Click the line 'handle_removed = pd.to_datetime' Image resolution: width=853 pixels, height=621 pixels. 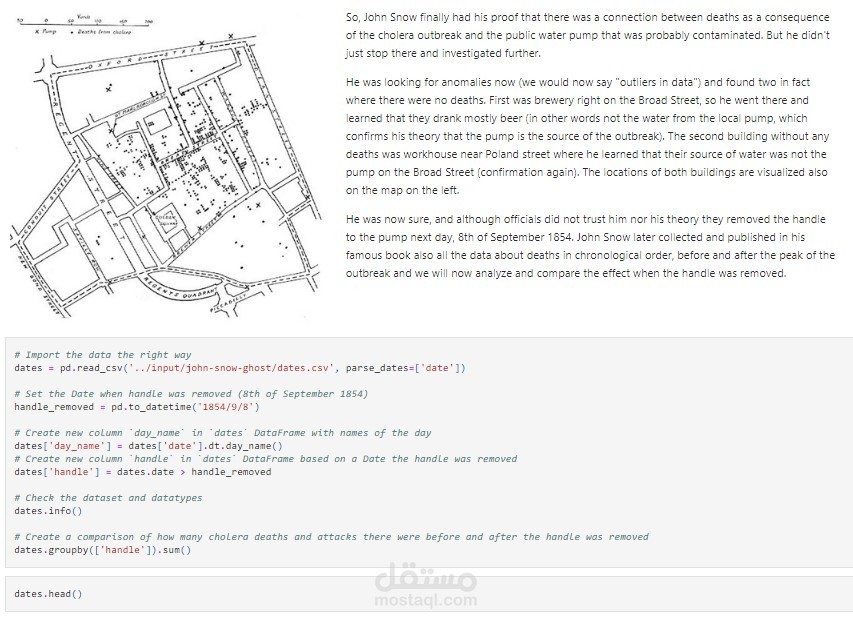coord(137,407)
